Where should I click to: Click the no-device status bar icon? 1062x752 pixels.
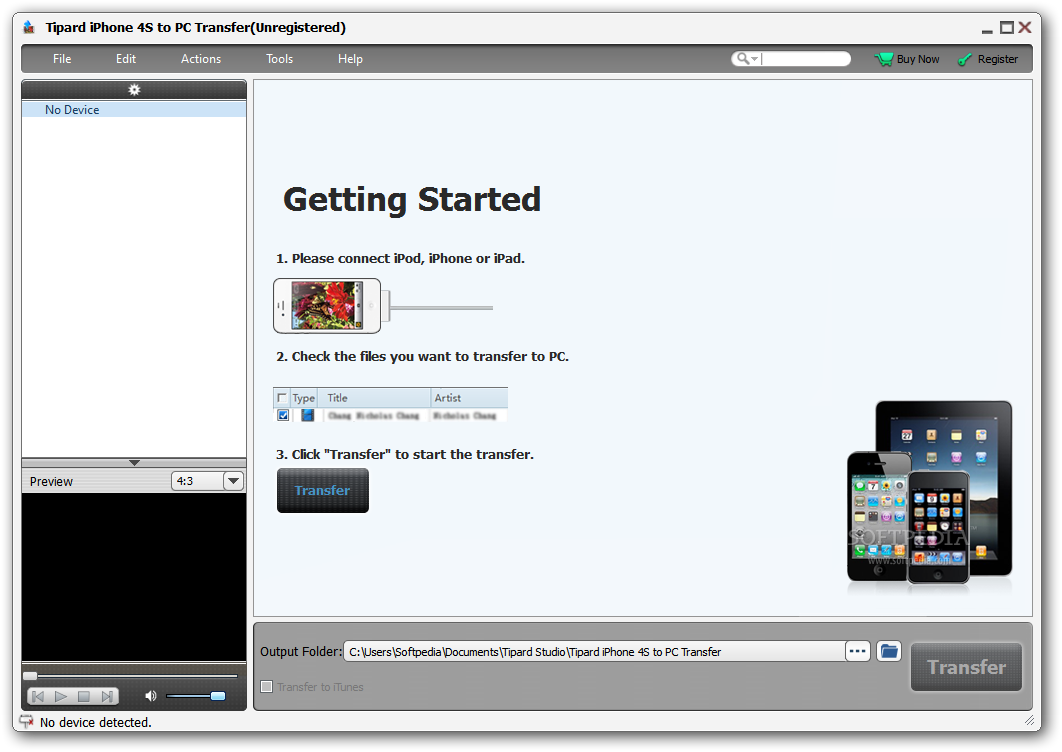[x=26, y=722]
